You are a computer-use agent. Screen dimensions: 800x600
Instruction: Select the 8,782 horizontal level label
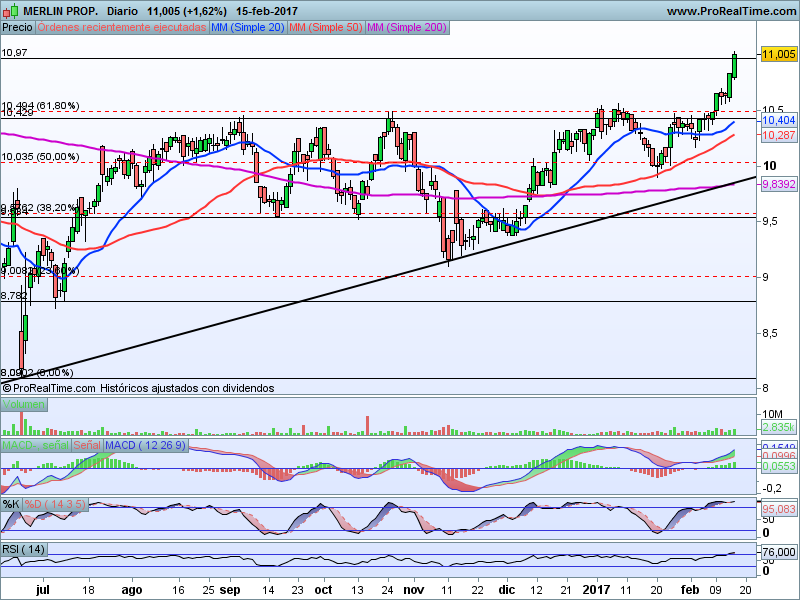coord(14,295)
